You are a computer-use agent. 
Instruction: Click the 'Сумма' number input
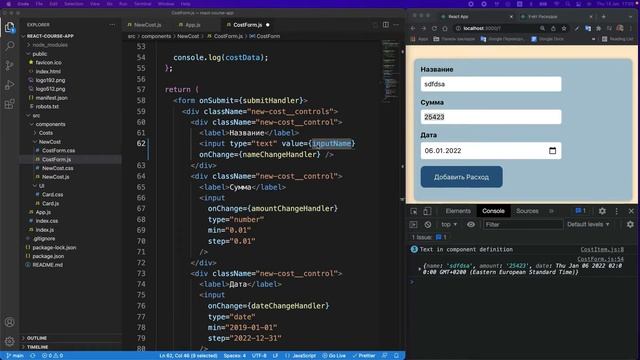pos(491,117)
